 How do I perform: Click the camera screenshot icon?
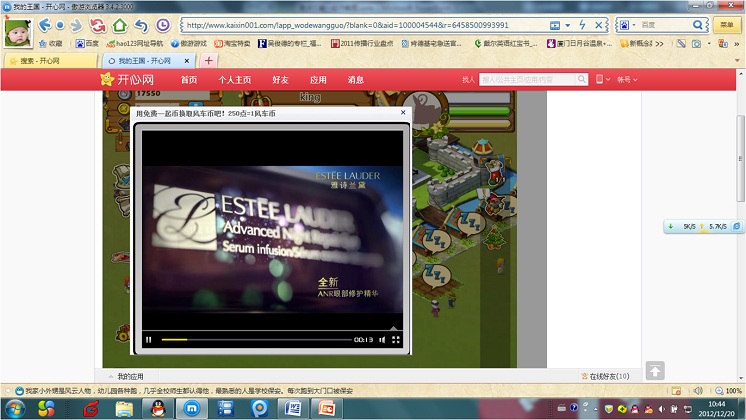(x=697, y=43)
